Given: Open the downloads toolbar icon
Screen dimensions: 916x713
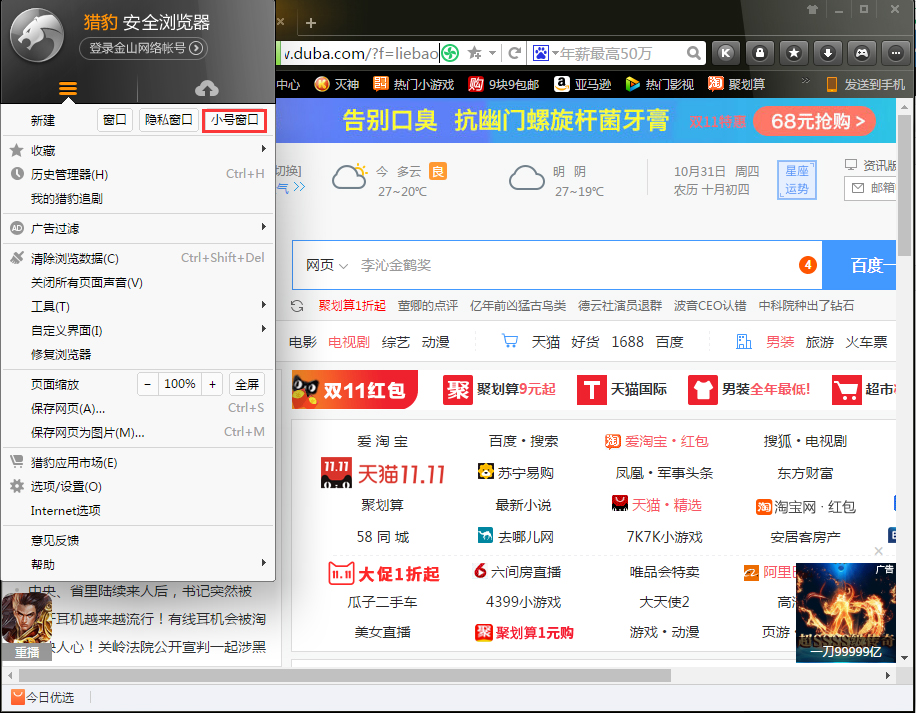Looking at the screenshot, I should click(827, 53).
